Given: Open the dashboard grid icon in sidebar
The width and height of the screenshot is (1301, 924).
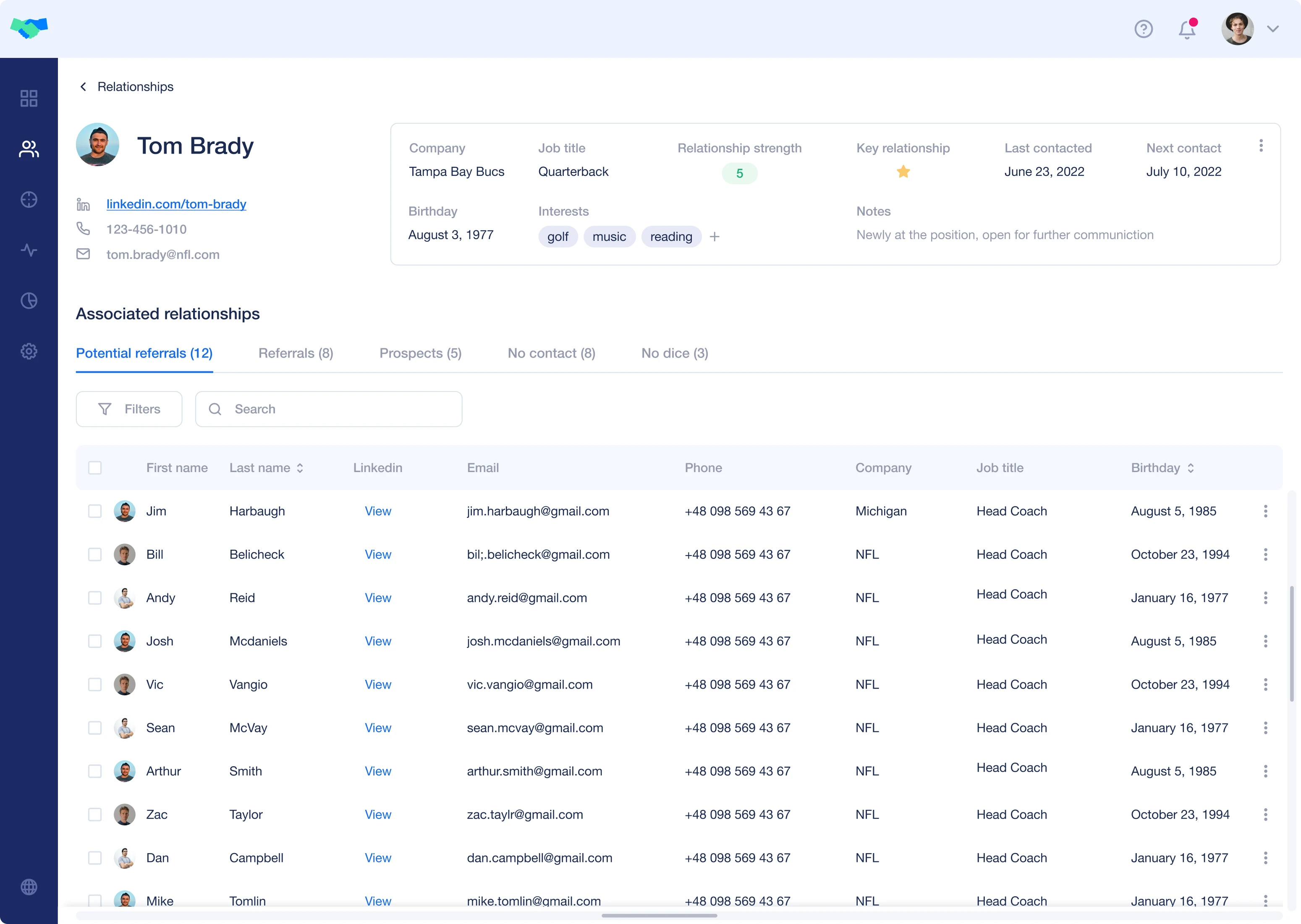Looking at the screenshot, I should (29, 98).
